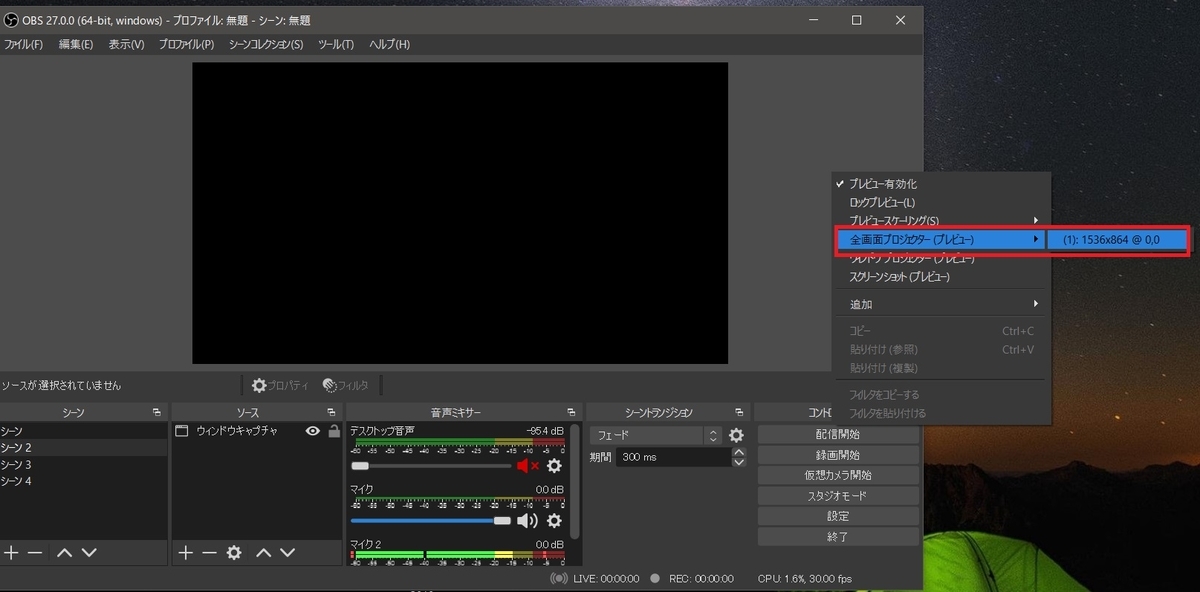Enable スタジオモード button
The image size is (1200, 592).
838,496
